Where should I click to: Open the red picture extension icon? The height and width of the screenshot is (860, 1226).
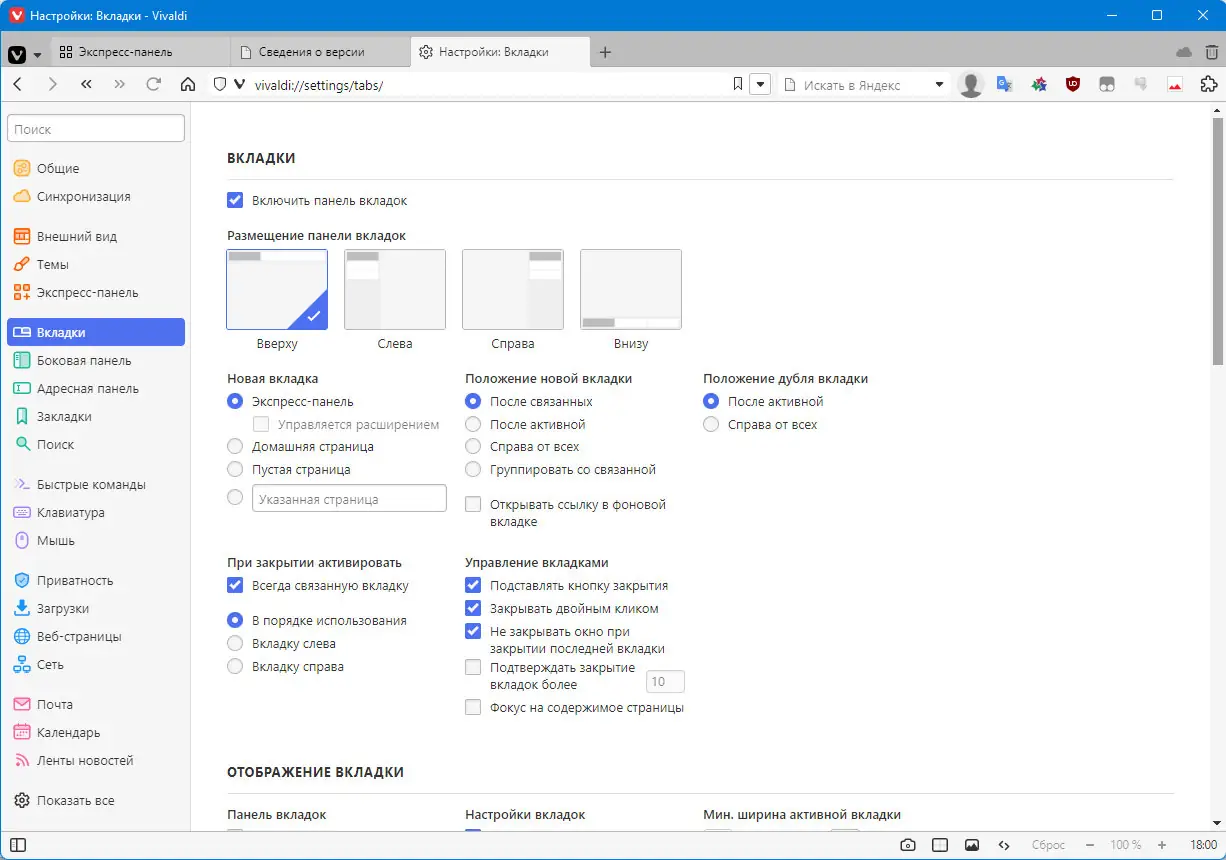(1175, 85)
